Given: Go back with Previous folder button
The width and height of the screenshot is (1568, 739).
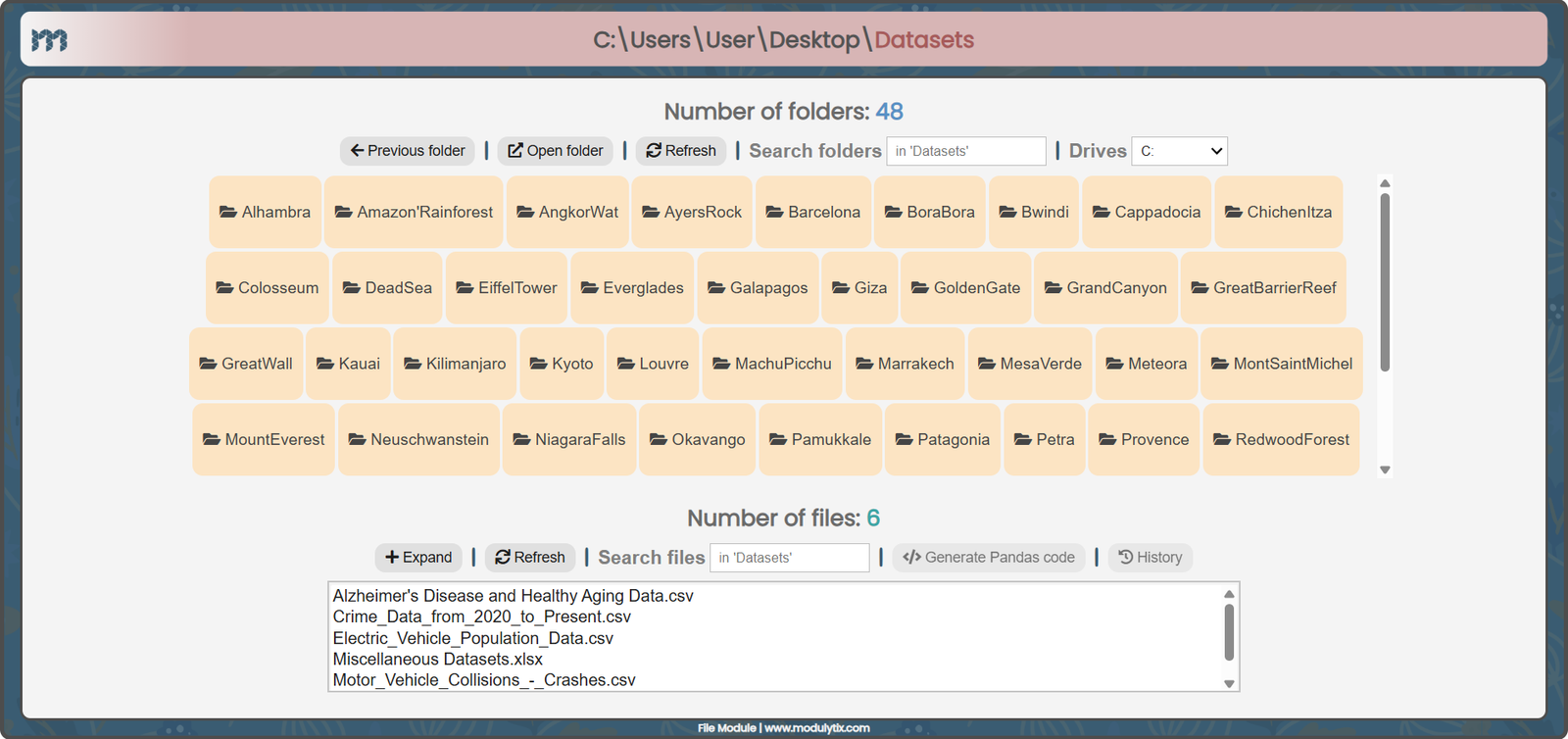Looking at the screenshot, I should coord(408,151).
